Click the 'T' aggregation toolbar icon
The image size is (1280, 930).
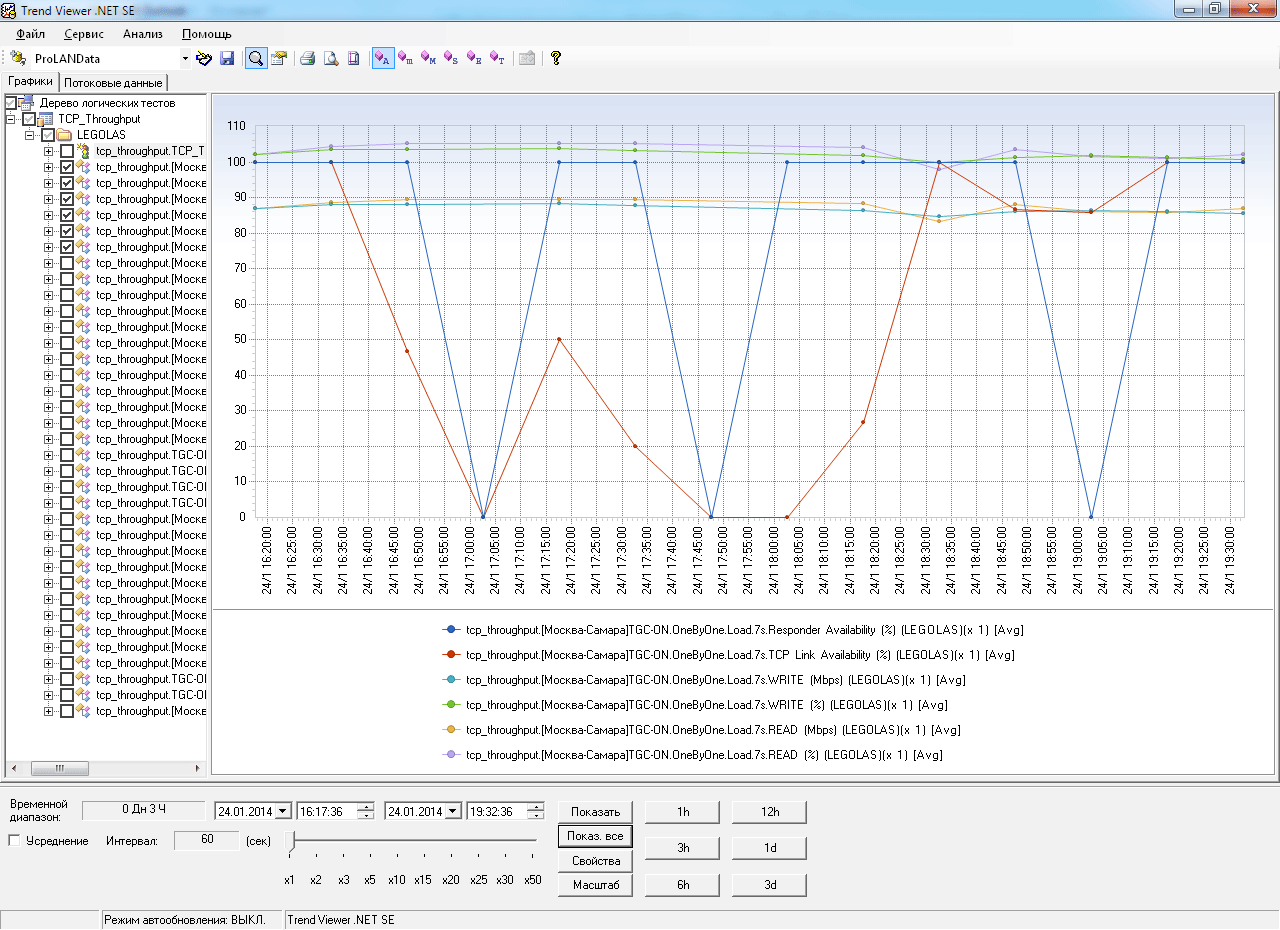pos(496,59)
